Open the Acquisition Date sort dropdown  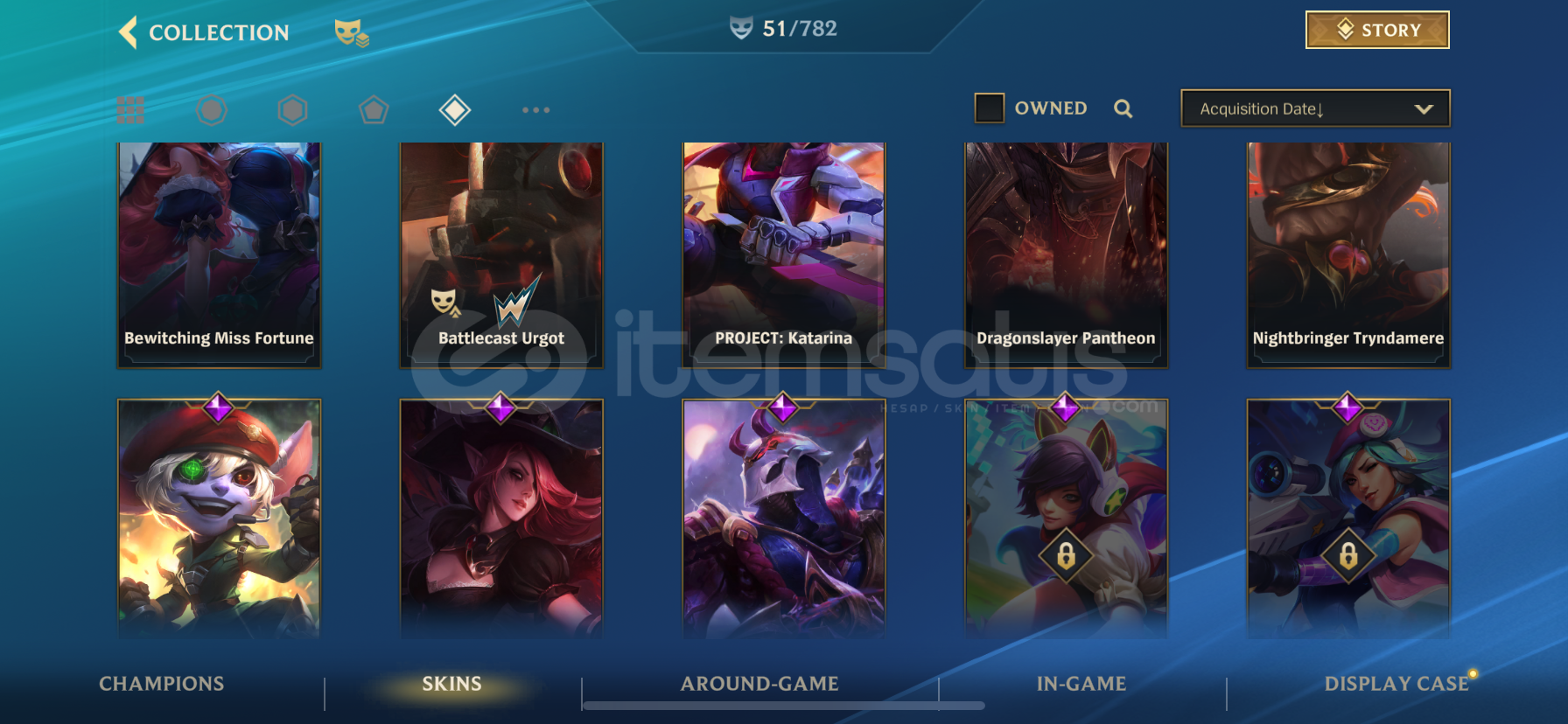coord(1315,108)
